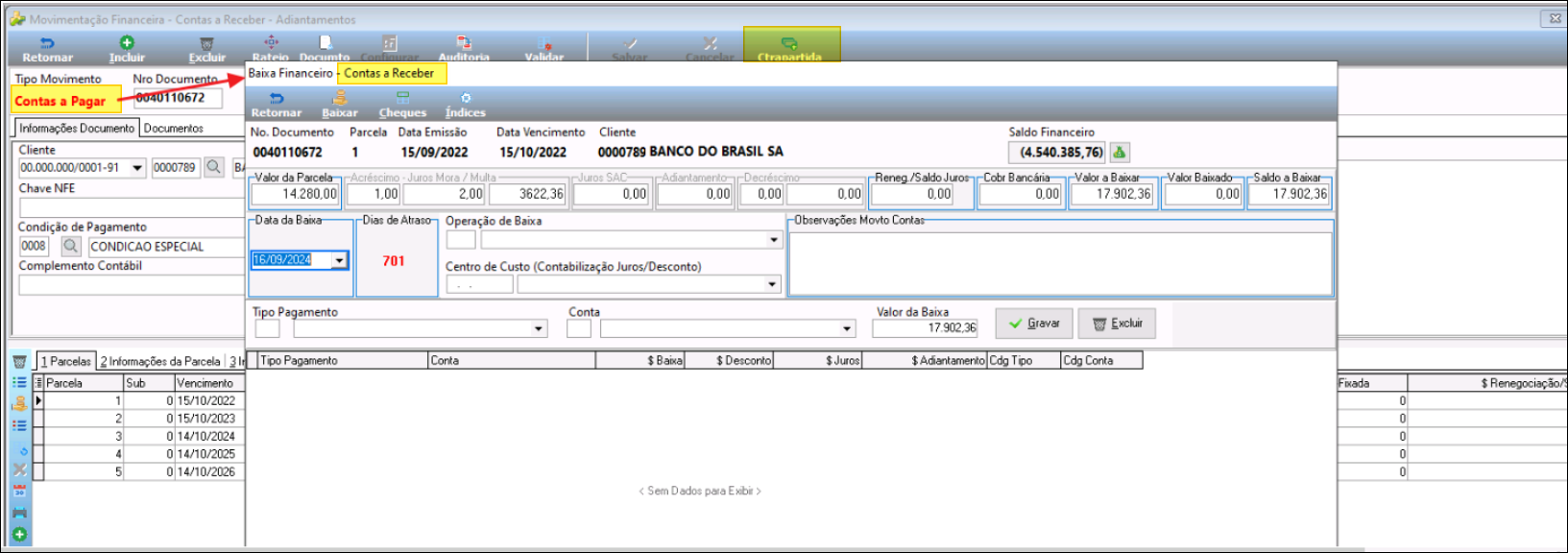Click the $ Adiantamento column header
Image resolution: width=1568 pixels, height=553 pixels.
click(925, 360)
